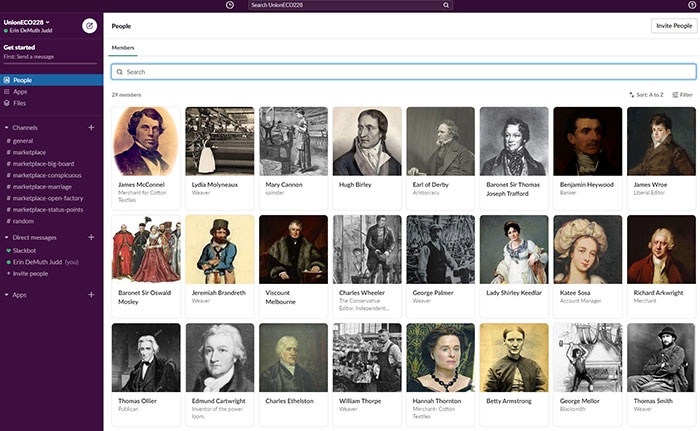Open Betty Armstrong's profile card
Viewport: 700px width, 431px height.
(514, 374)
